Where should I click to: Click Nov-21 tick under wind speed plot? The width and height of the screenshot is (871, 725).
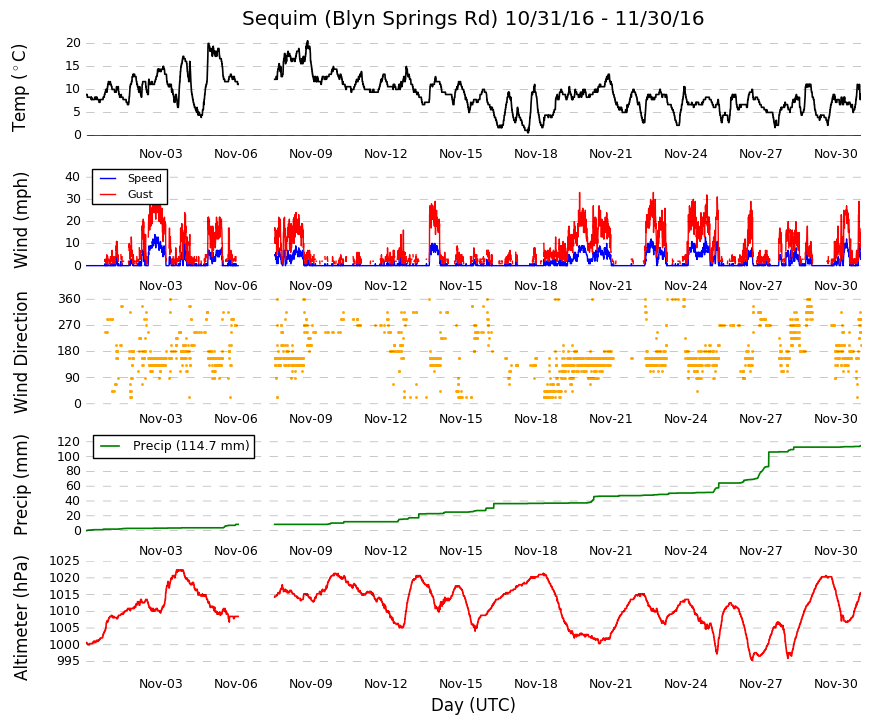point(610,286)
